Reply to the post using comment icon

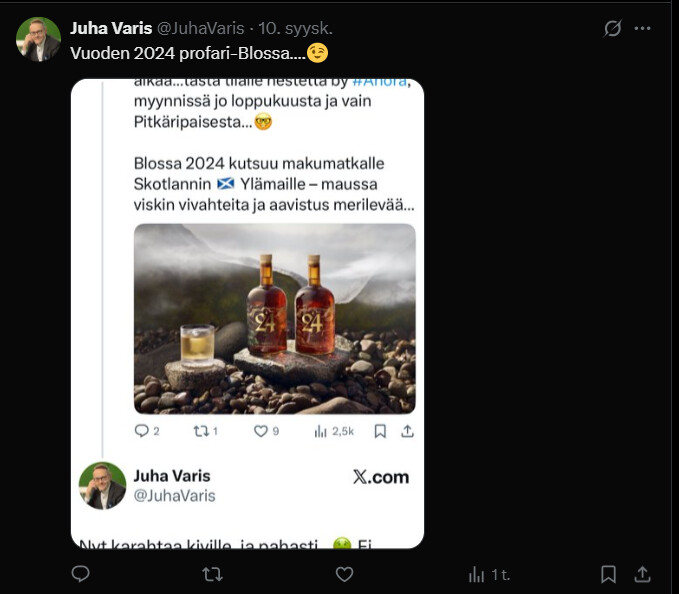[x=81, y=574]
